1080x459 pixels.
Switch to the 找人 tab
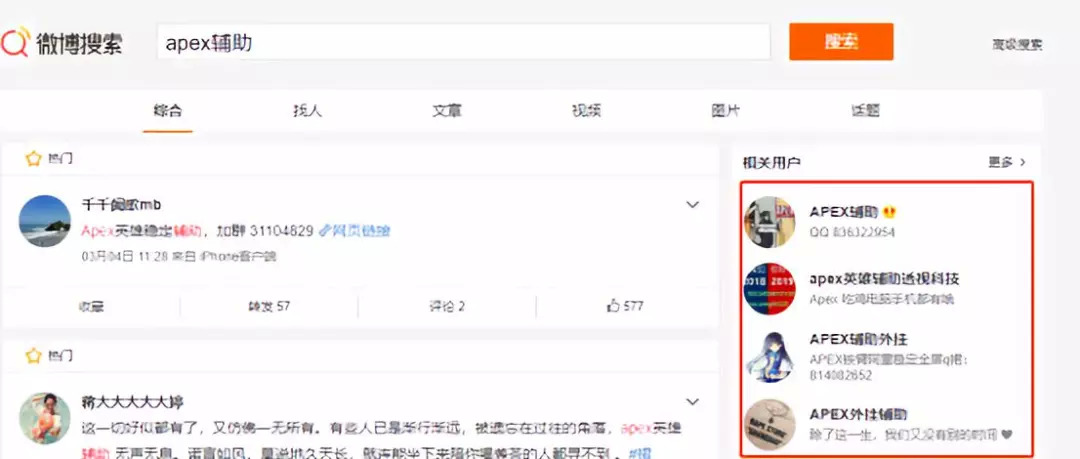point(307,110)
